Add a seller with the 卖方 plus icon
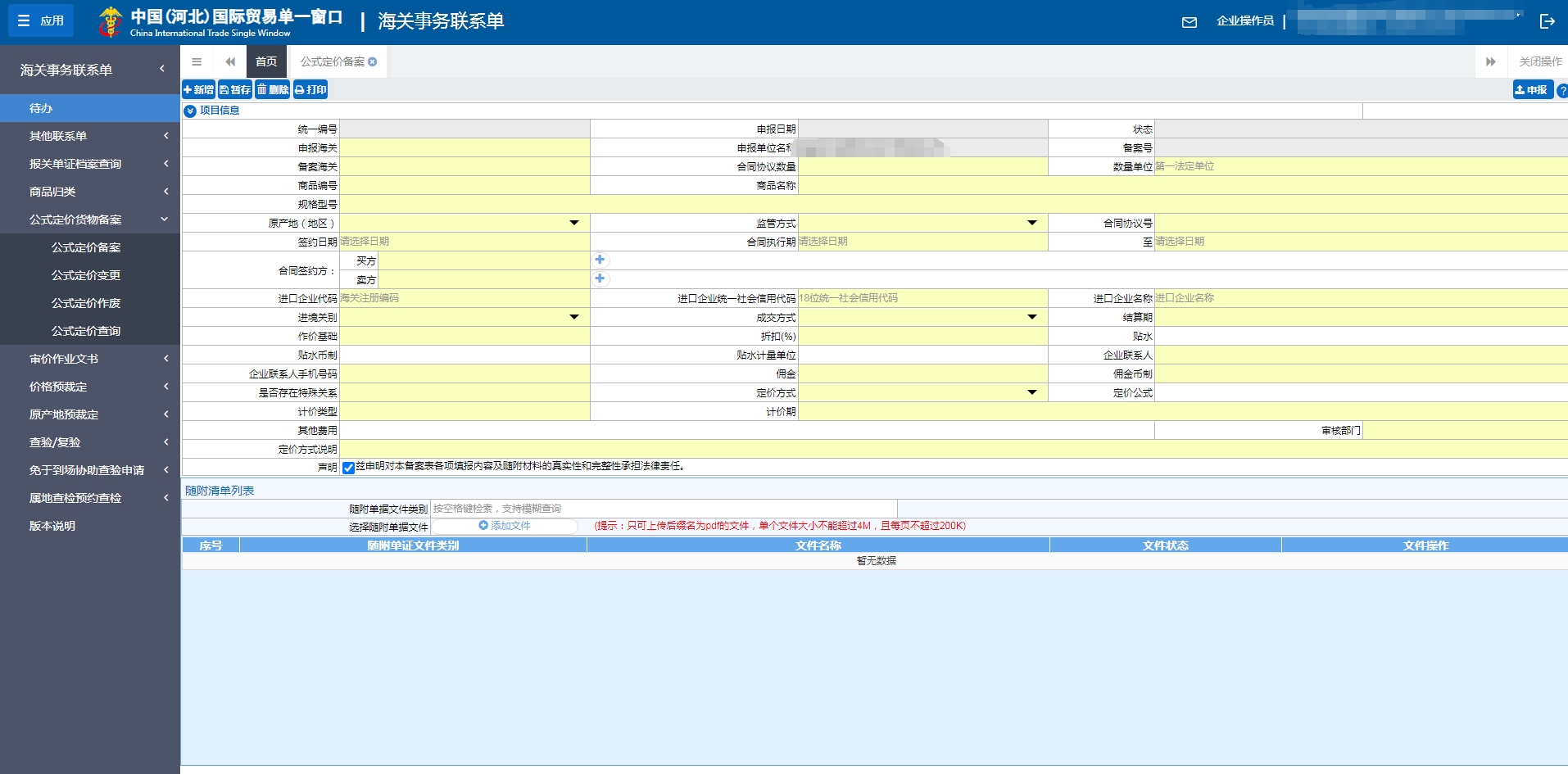The height and width of the screenshot is (774, 1568). 600,278
